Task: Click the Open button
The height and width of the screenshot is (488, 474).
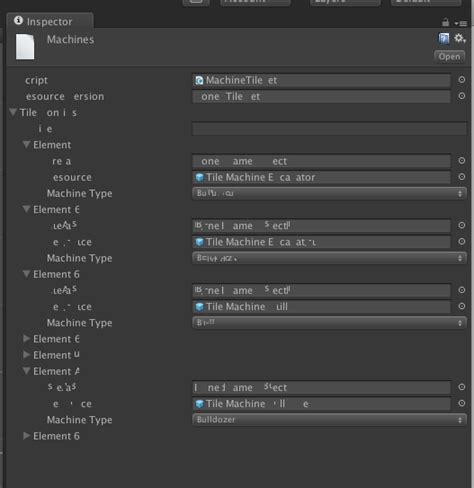Action: pyautogui.click(x=449, y=57)
